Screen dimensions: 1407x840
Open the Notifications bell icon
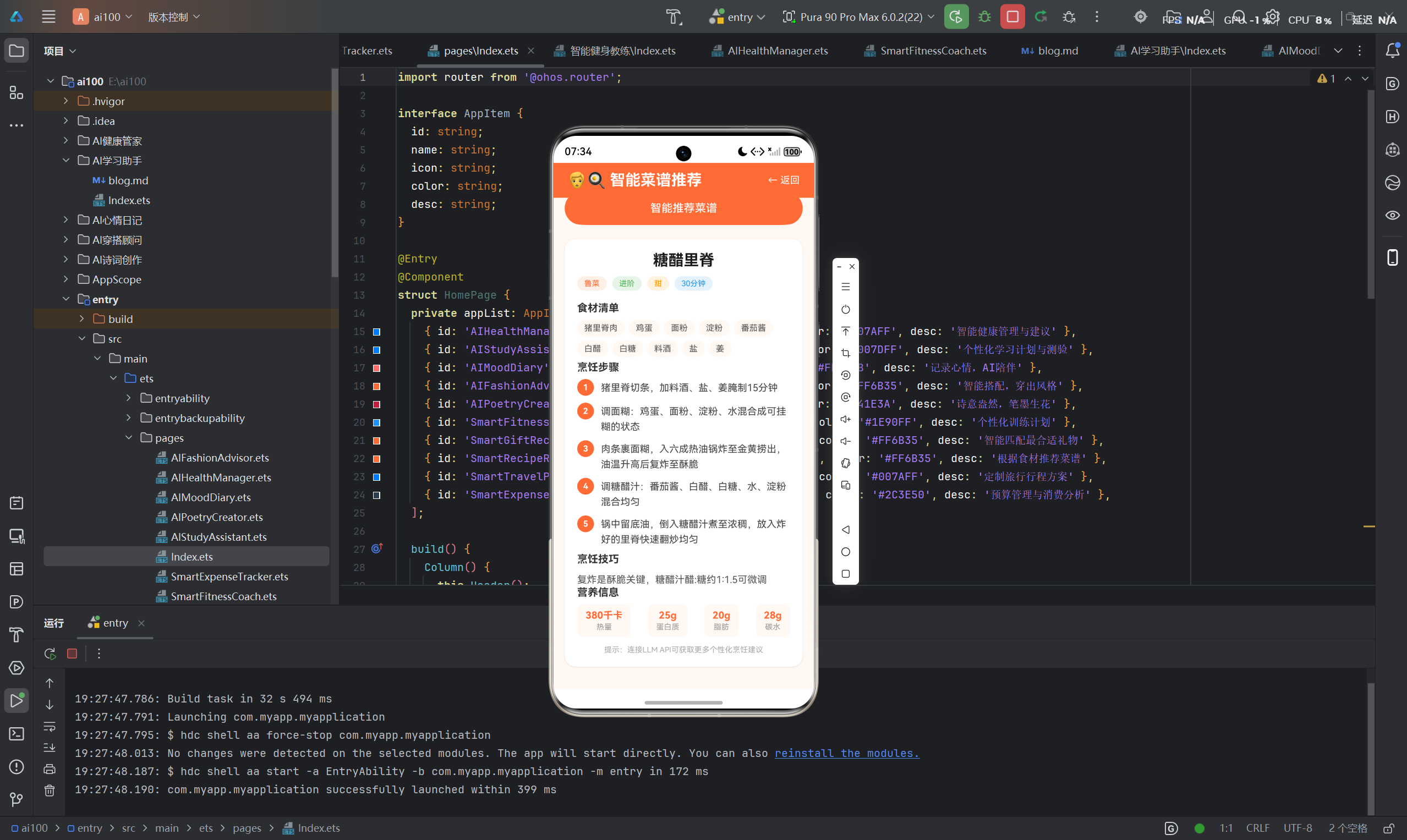pos(1392,51)
